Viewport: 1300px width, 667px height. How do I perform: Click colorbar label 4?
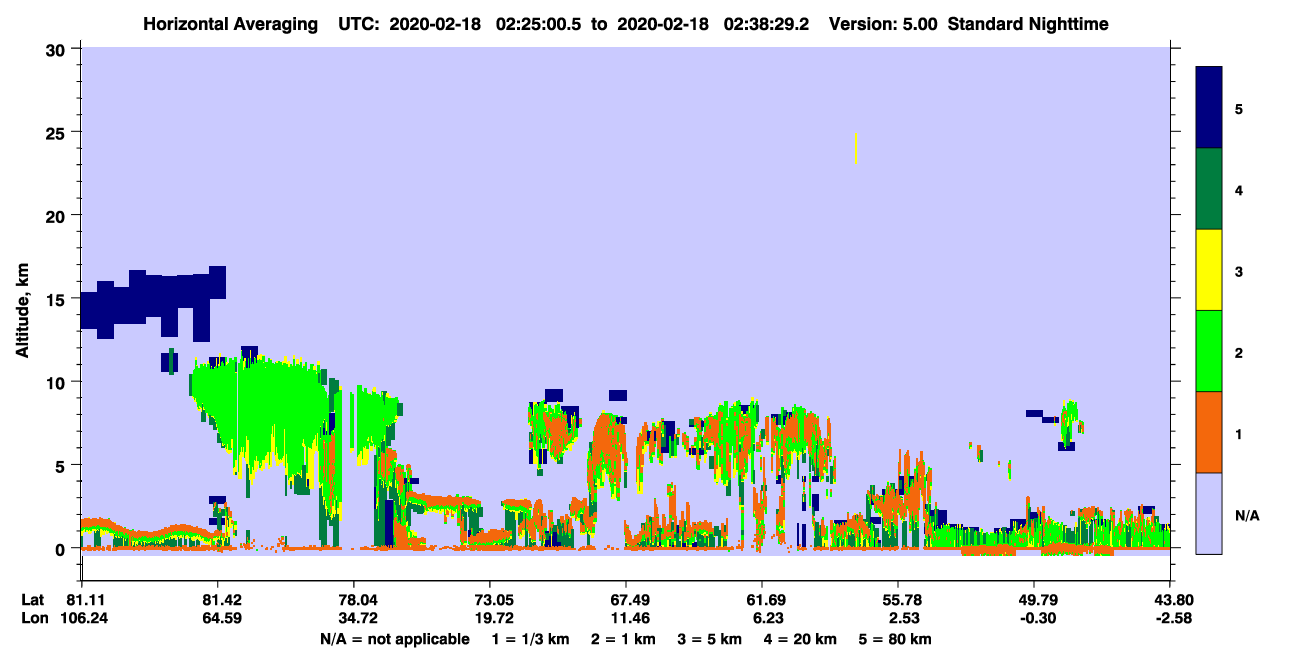tap(1238, 190)
